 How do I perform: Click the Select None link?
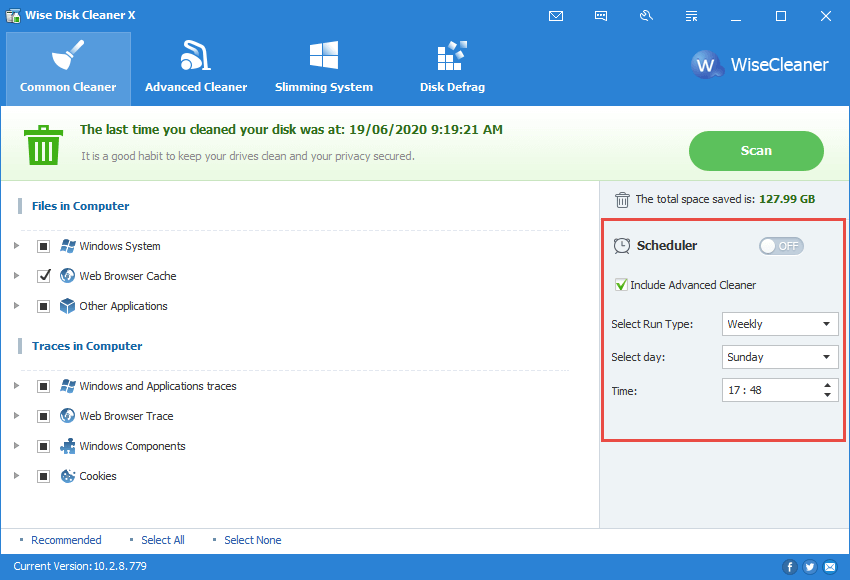tap(253, 540)
